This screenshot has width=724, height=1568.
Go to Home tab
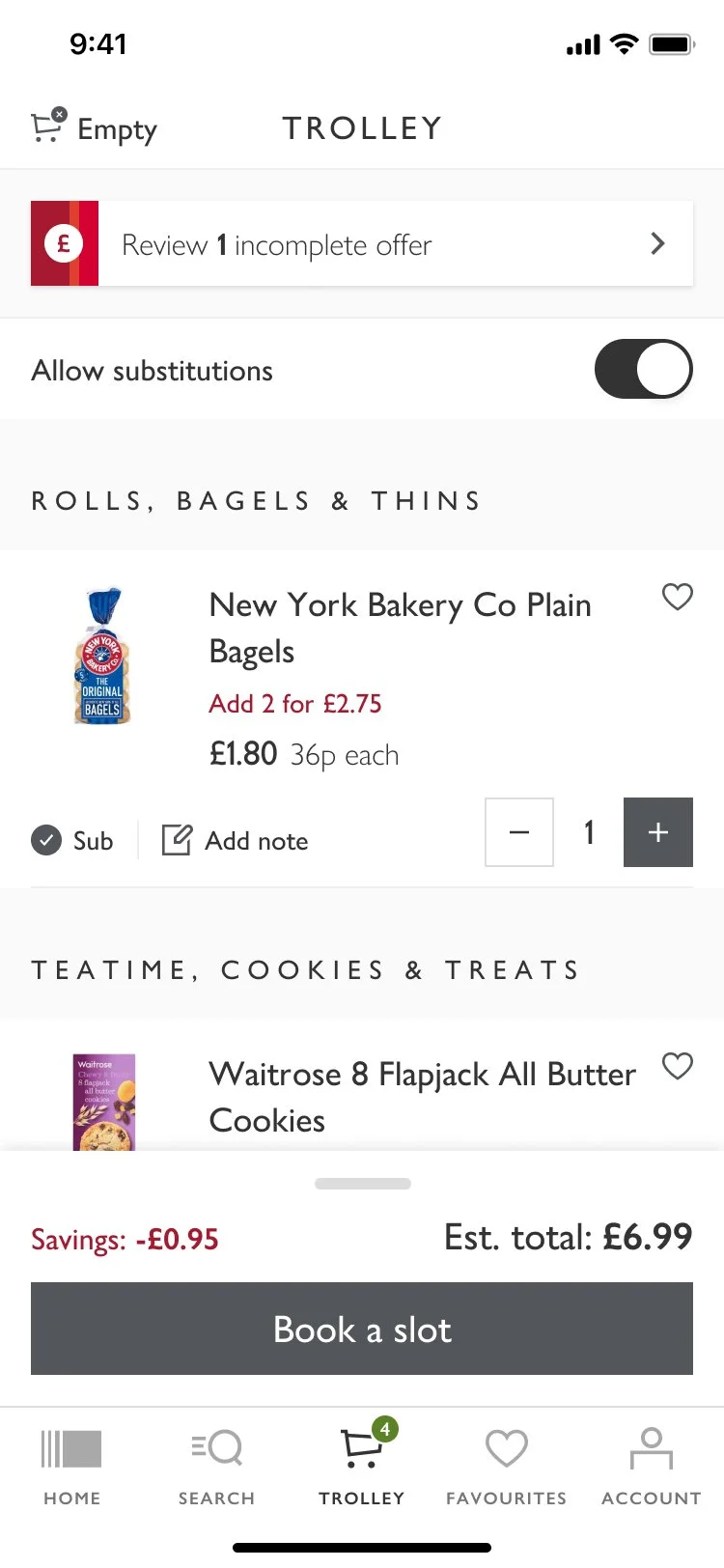pos(71,1466)
